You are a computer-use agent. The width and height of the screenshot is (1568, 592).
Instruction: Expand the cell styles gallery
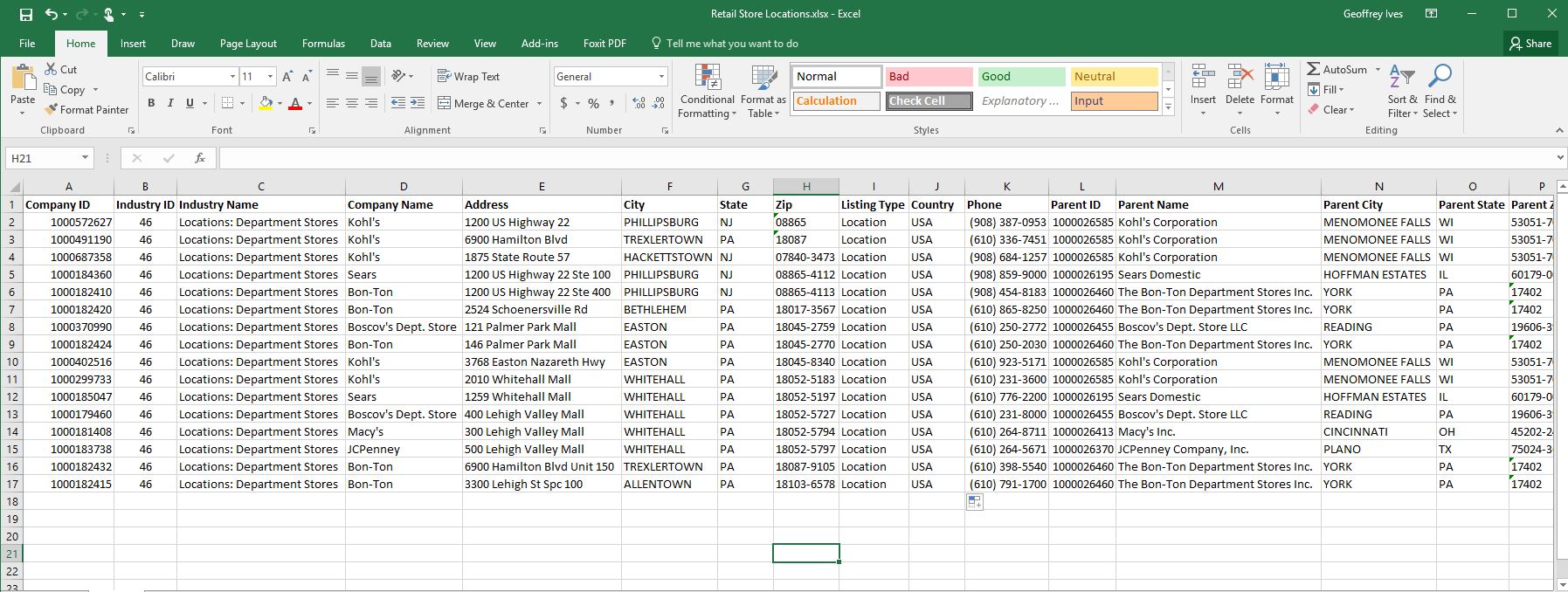coord(1168,106)
